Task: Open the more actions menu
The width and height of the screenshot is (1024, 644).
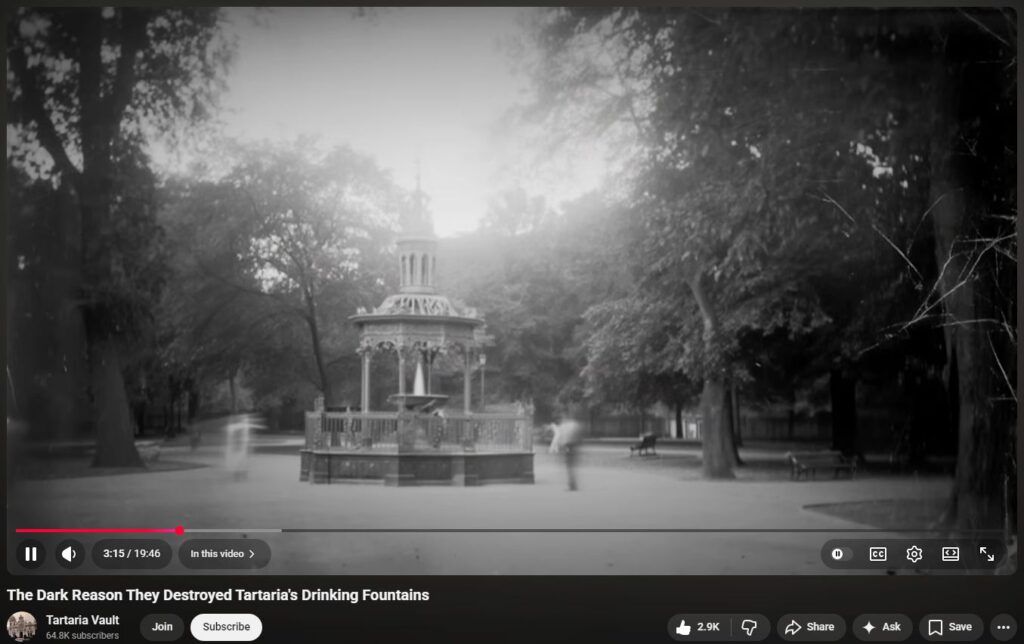Action: pos(1004,627)
